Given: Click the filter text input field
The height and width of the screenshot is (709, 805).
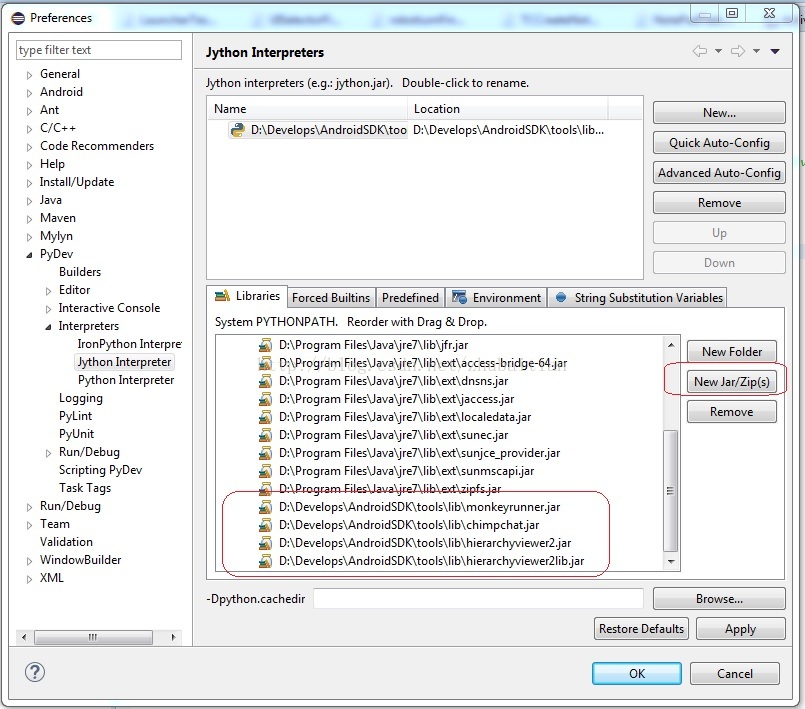Looking at the screenshot, I should [99, 50].
